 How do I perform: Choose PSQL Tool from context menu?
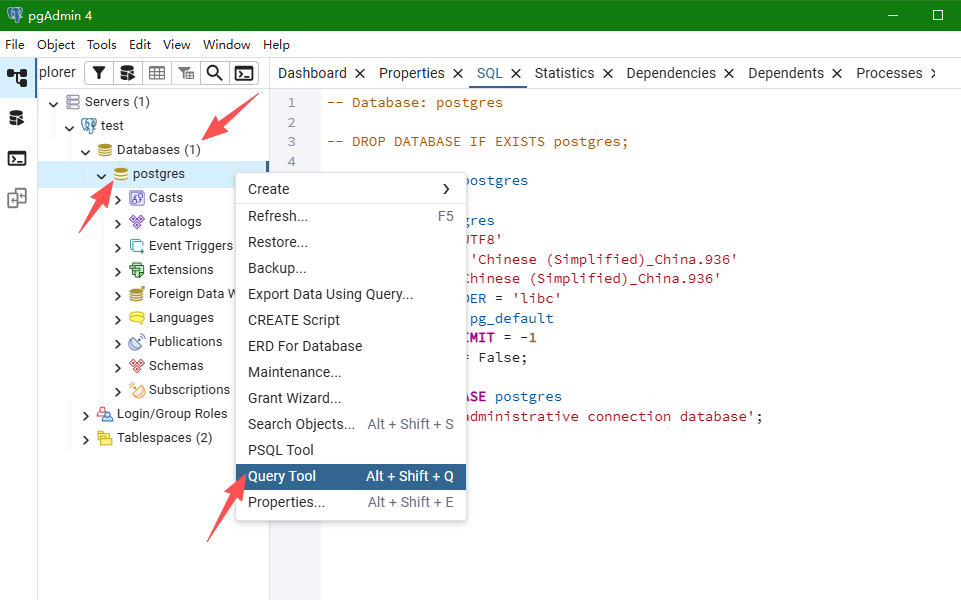(x=351, y=450)
